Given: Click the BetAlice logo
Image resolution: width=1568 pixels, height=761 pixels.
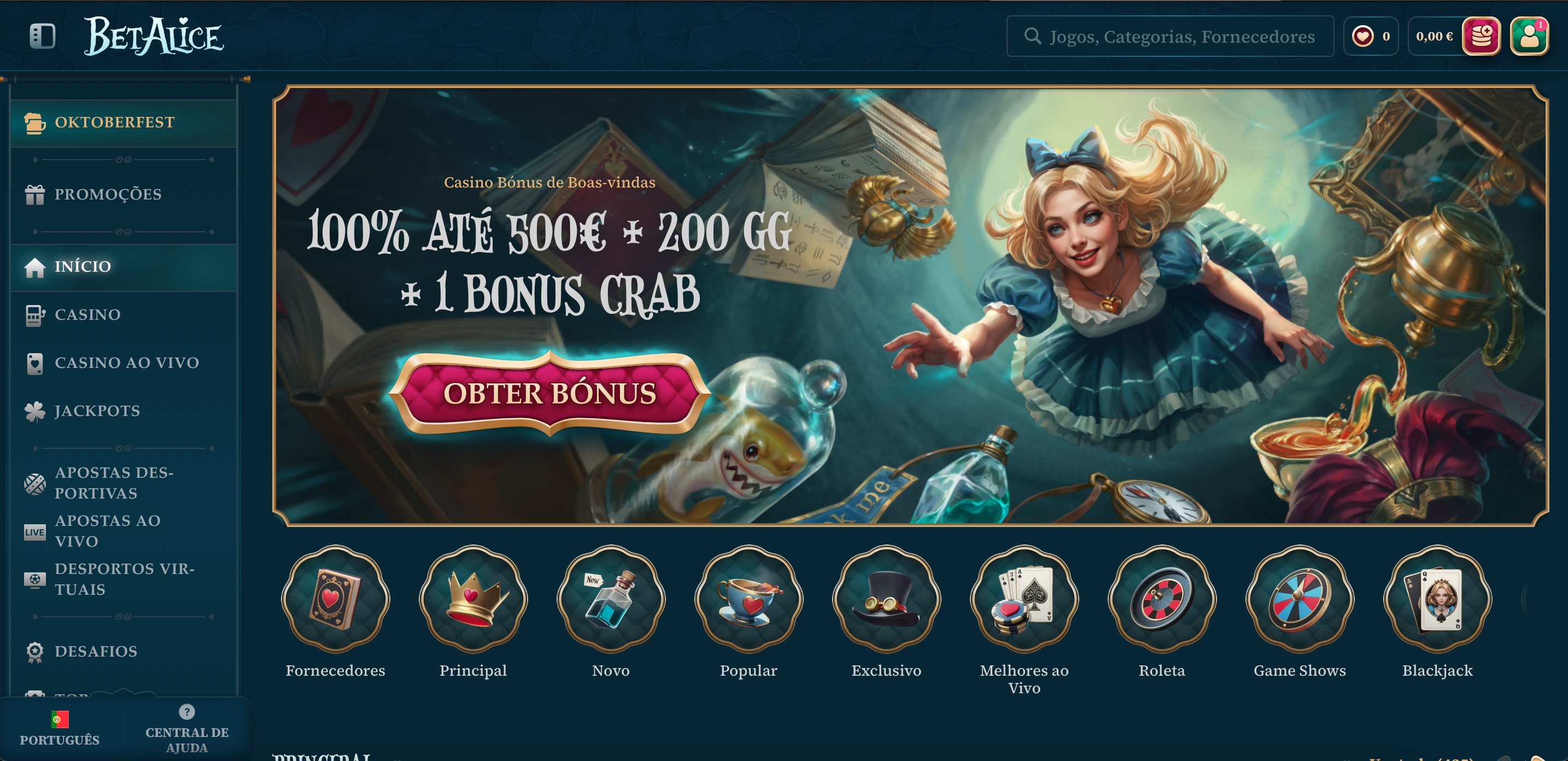Looking at the screenshot, I should pyautogui.click(x=154, y=36).
